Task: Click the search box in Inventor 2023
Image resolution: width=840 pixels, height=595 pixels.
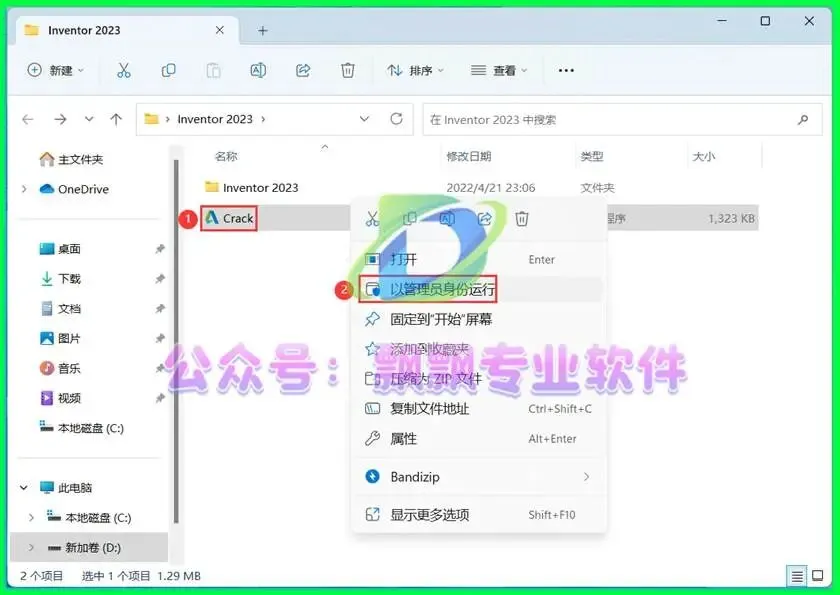Action: tap(622, 119)
